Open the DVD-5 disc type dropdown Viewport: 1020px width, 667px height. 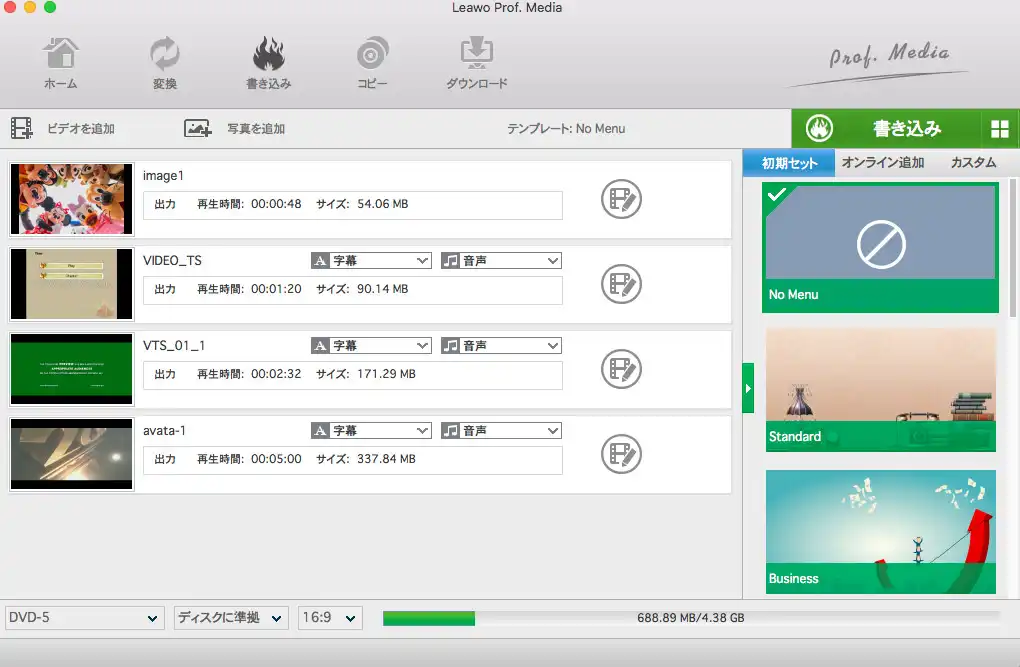[x=84, y=617]
